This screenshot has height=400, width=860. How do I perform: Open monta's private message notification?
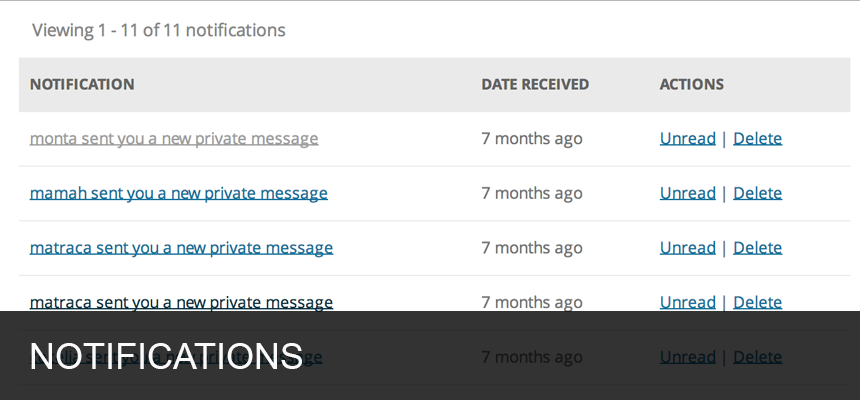(x=174, y=139)
